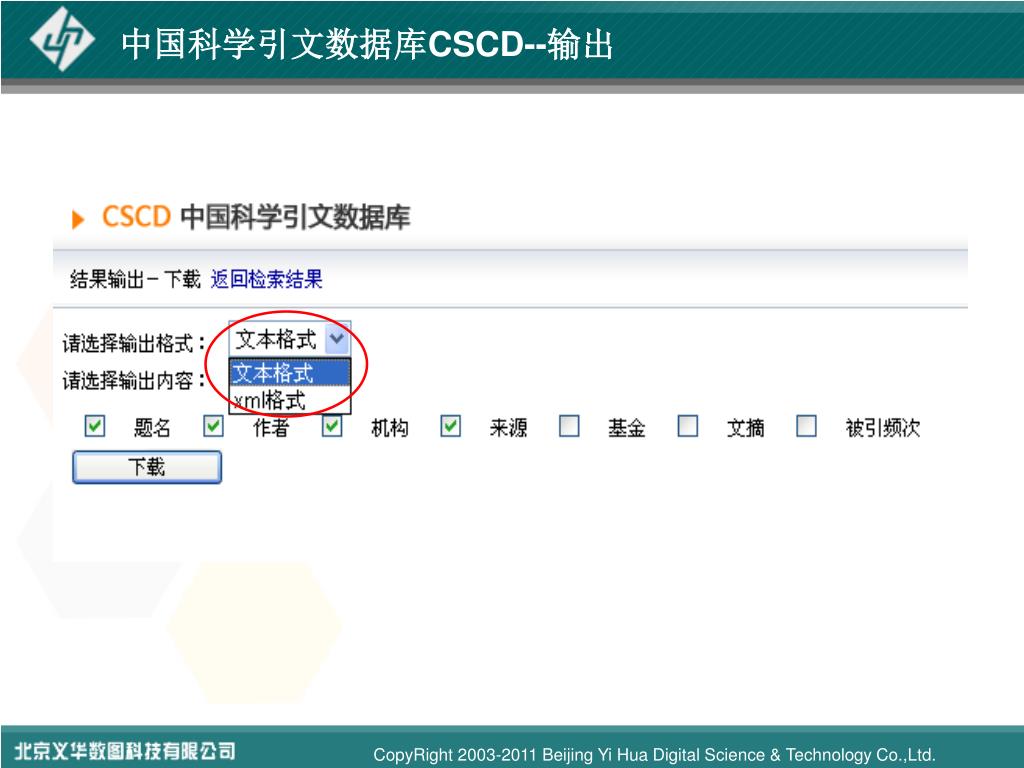
Task: Toggle the 机构 checkbox
Action: (332, 426)
